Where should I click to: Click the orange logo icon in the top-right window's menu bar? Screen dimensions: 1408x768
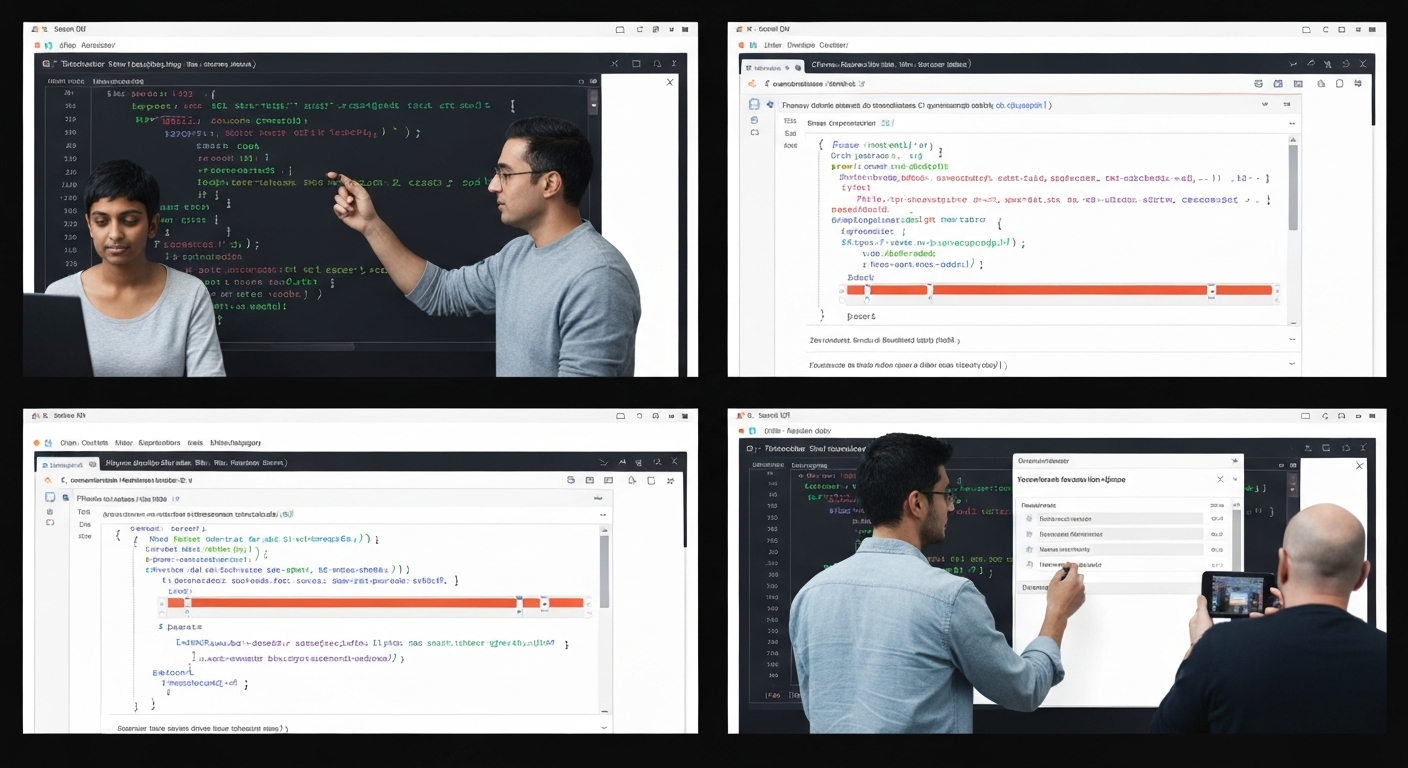(x=741, y=45)
